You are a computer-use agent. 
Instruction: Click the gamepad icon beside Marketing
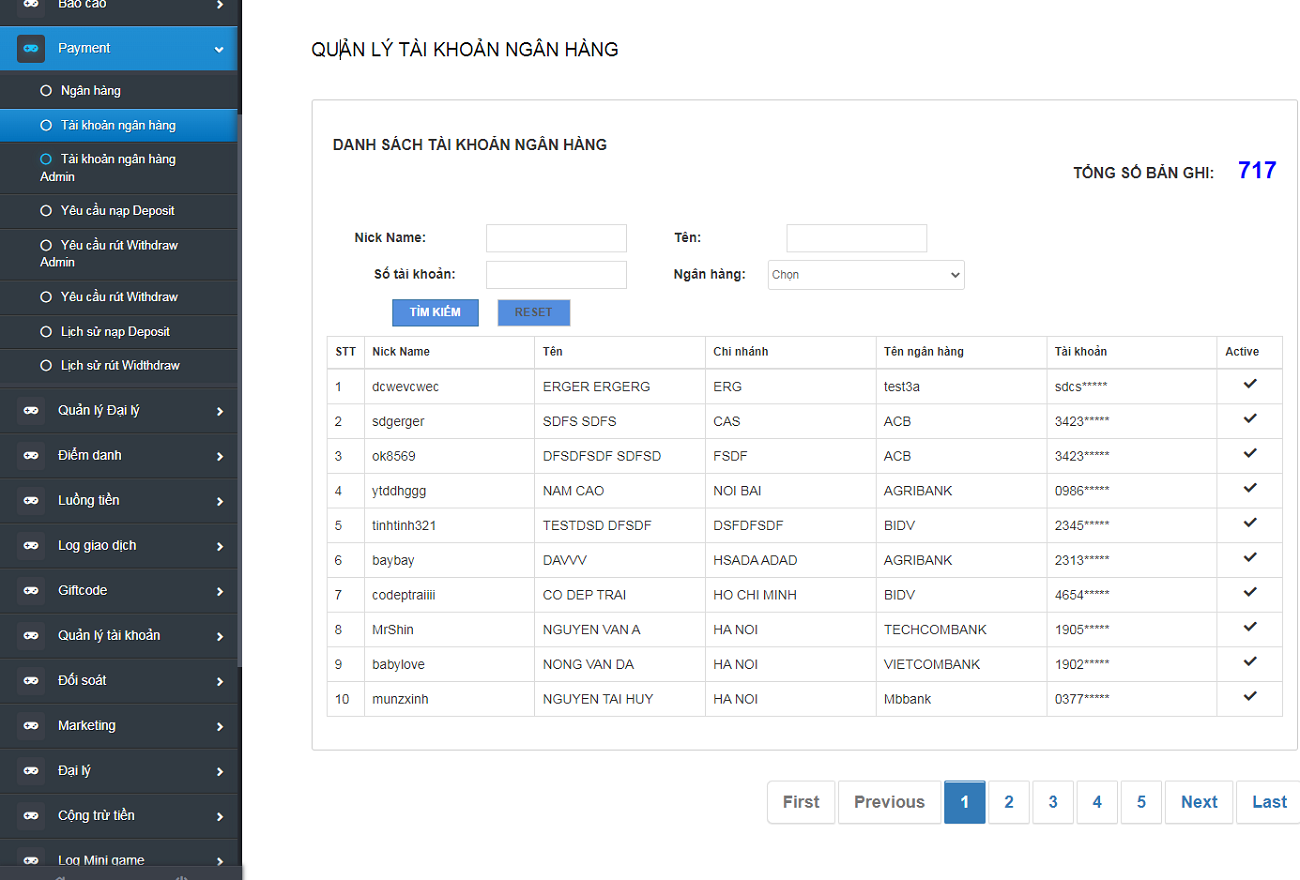coord(31,726)
